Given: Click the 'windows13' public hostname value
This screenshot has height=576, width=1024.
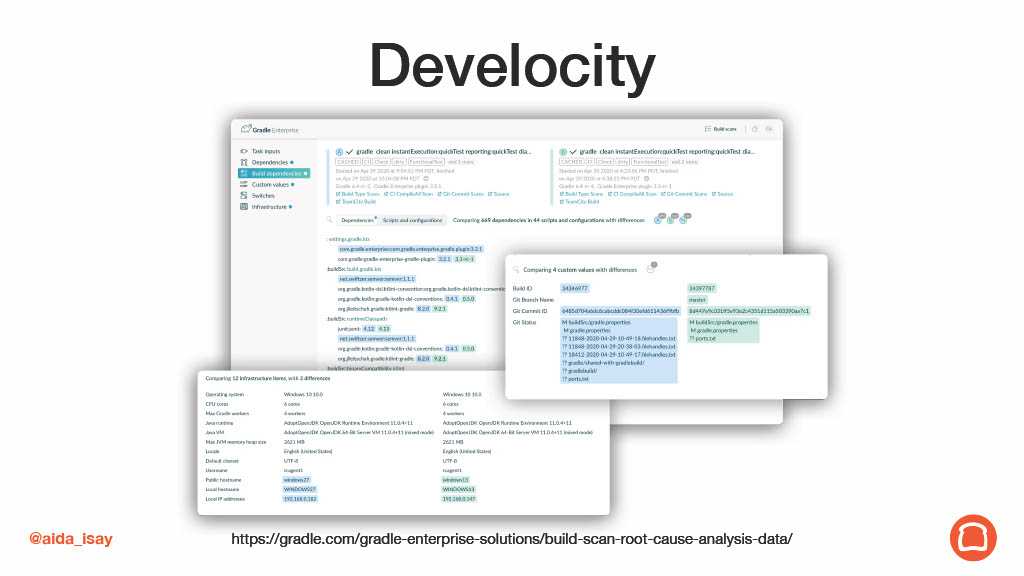Looking at the screenshot, I should pyautogui.click(x=455, y=480).
